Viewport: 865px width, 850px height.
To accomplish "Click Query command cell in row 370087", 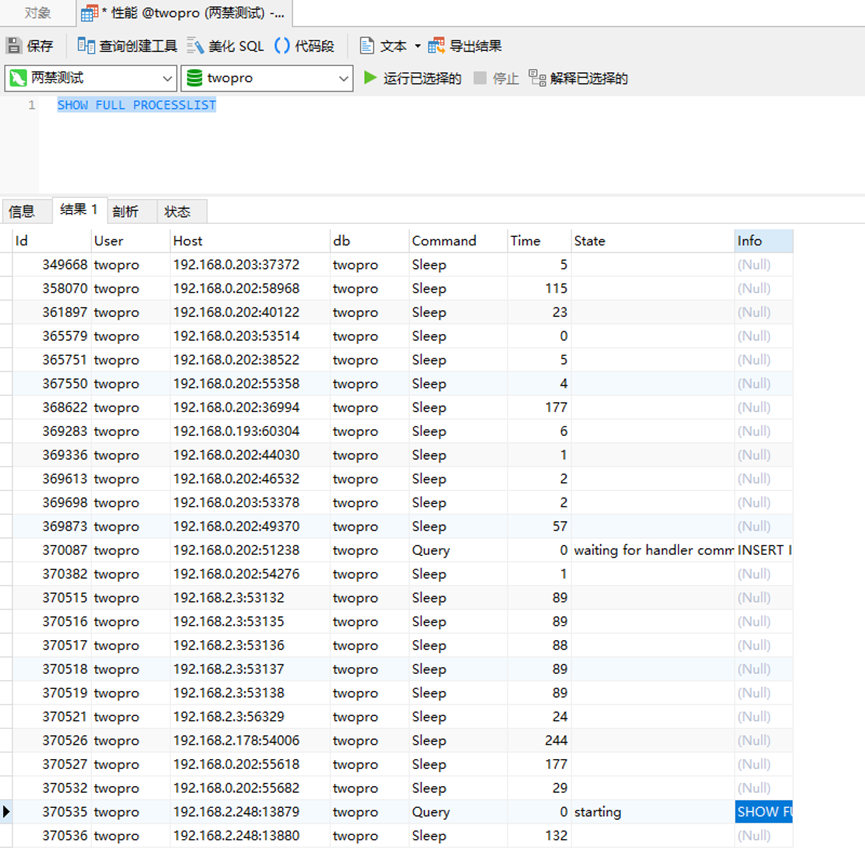I will tap(458, 550).
